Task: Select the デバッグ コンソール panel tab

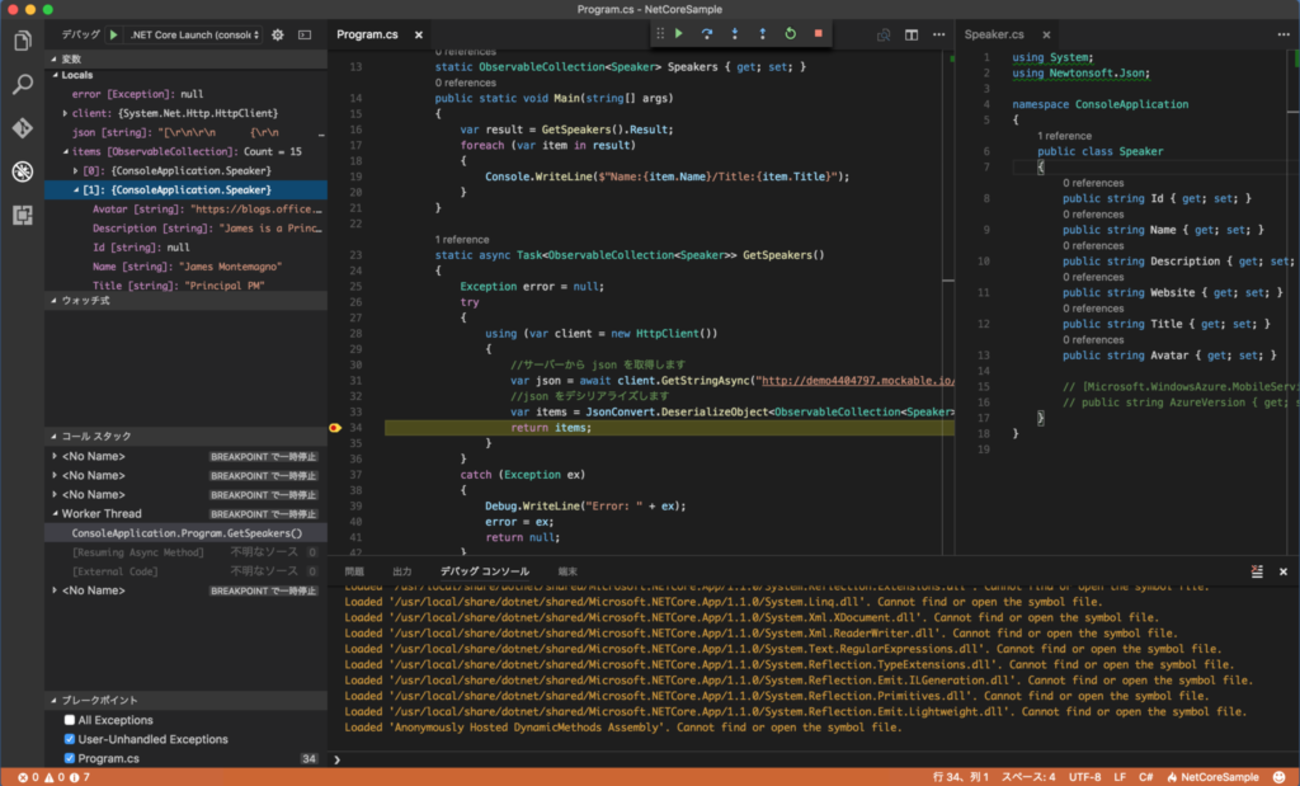Action: click(x=485, y=571)
